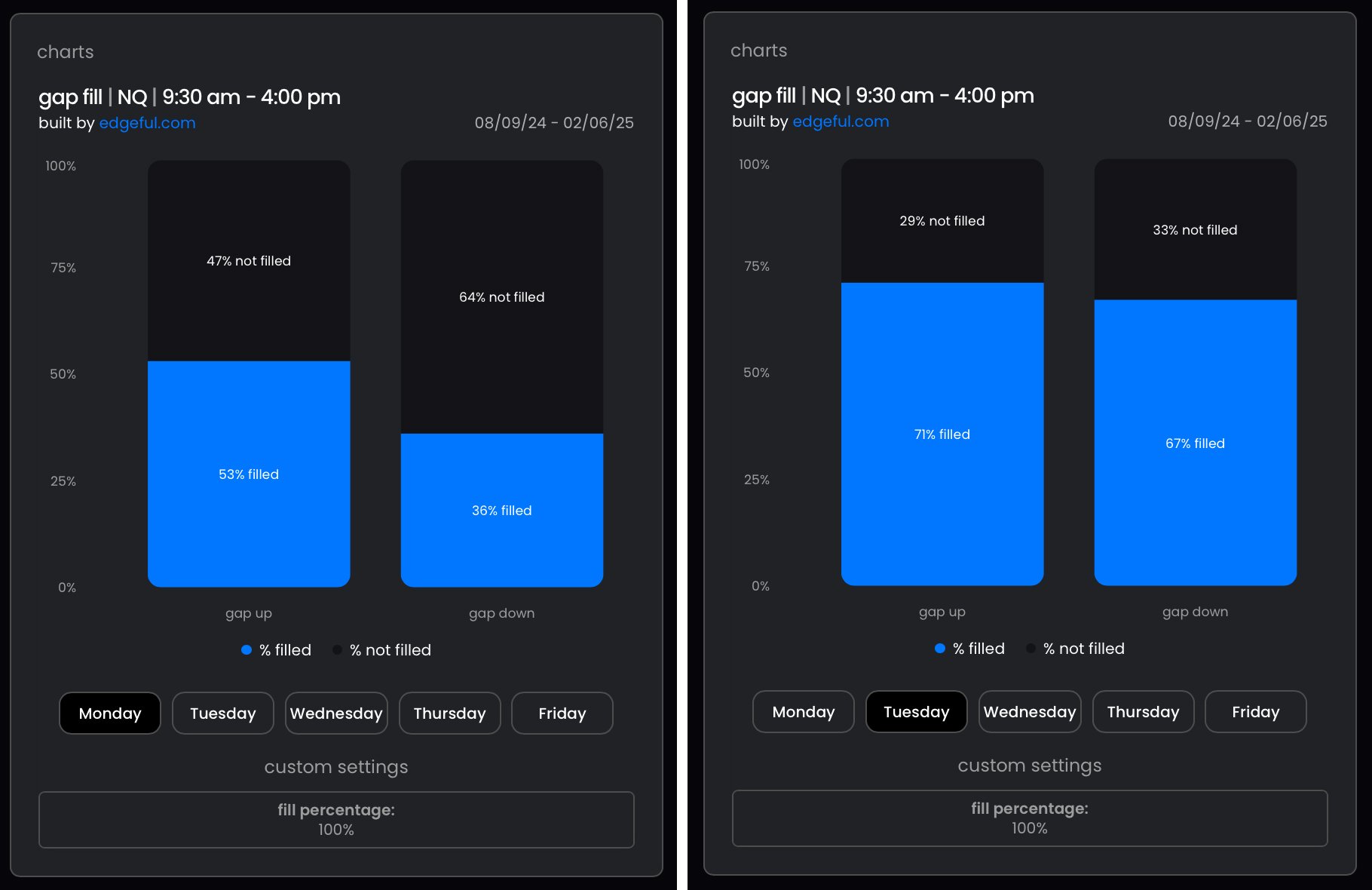Toggle '% not filled' legend in left chart
The width and height of the screenshot is (1372, 890).
[382, 649]
